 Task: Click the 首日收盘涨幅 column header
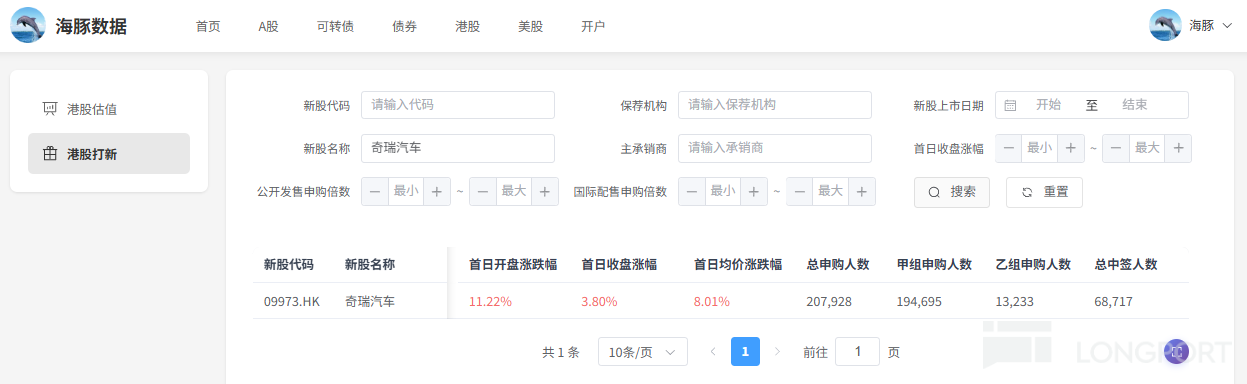click(619, 265)
